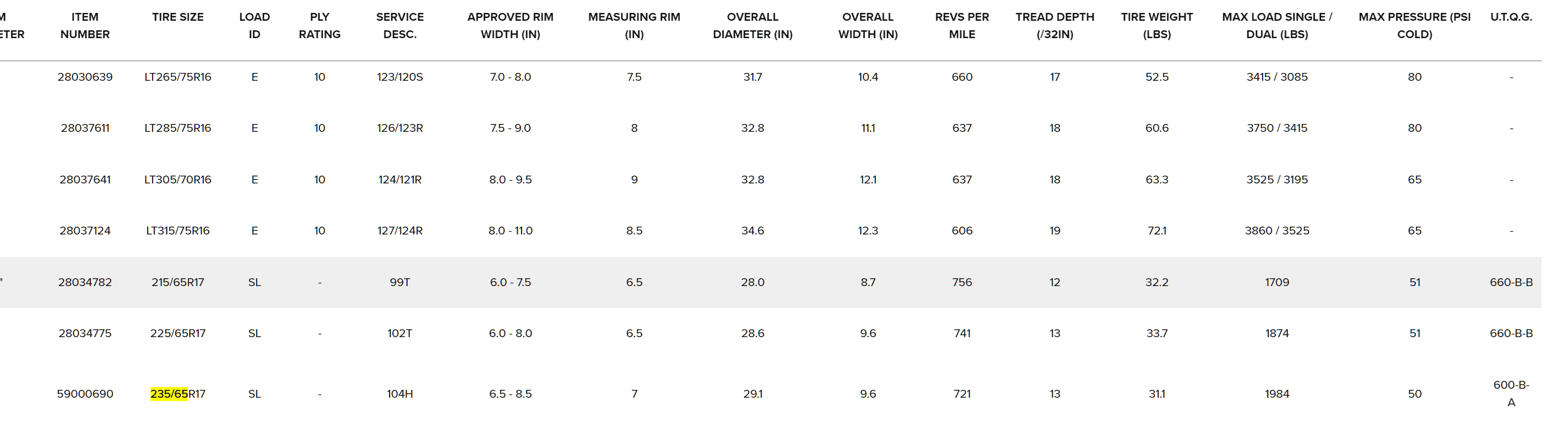The width and height of the screenshot is (1568, 428).
Task: Click the APPROVED RIM WIDTH header
Action: (510, 26)
